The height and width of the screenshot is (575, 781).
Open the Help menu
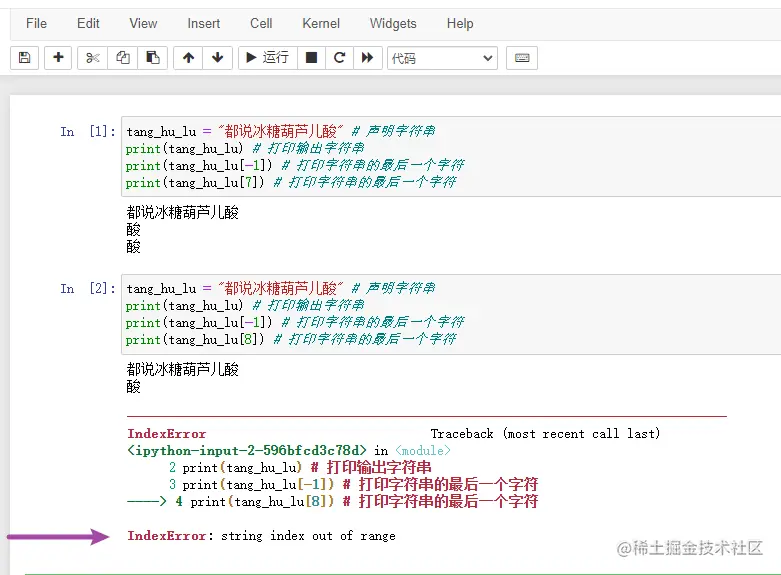(460, 23)
